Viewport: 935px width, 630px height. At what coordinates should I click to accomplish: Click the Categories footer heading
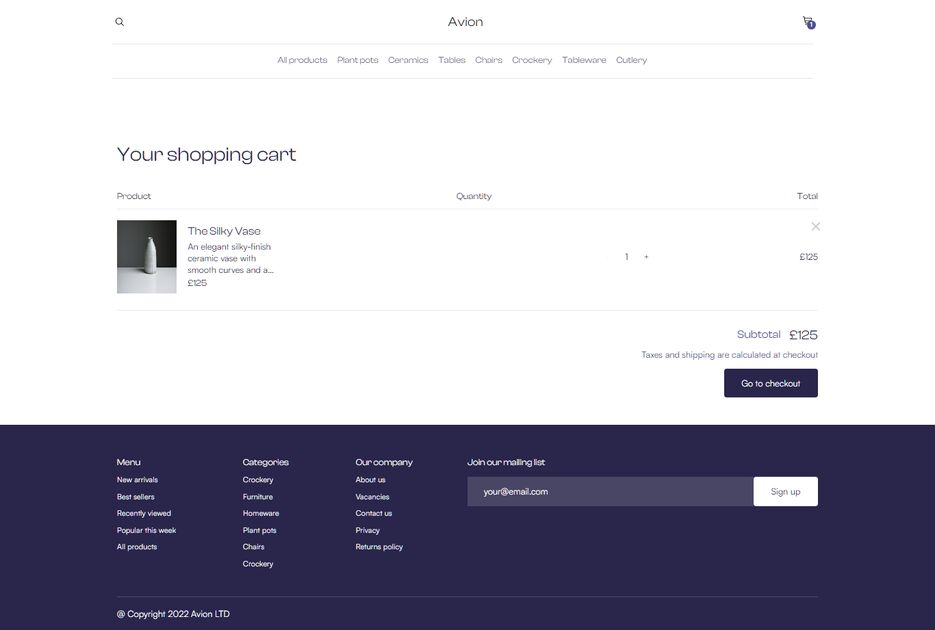265,463
